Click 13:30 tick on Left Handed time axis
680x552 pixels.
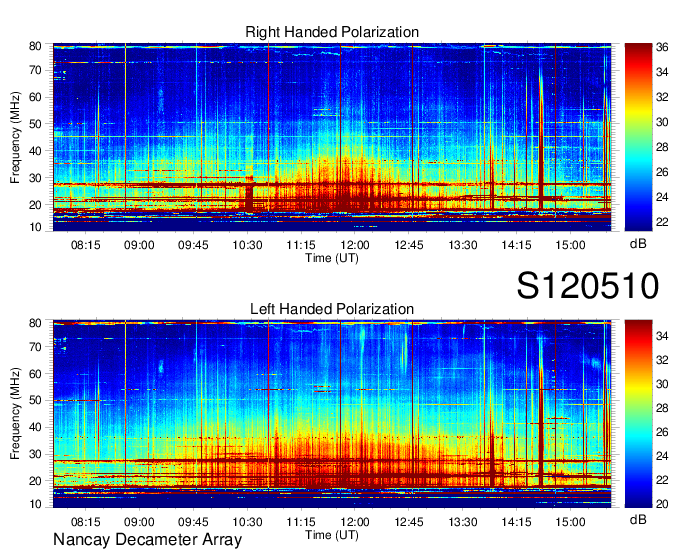pyautogui.click(x=463, y=522)
